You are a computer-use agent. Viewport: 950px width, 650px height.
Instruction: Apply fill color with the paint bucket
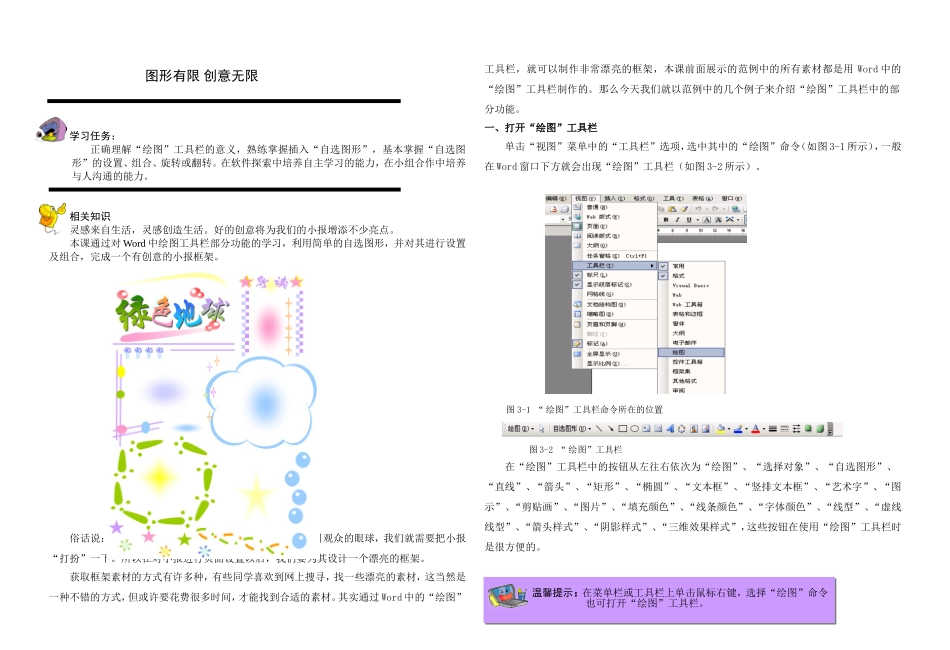[720, 428]
